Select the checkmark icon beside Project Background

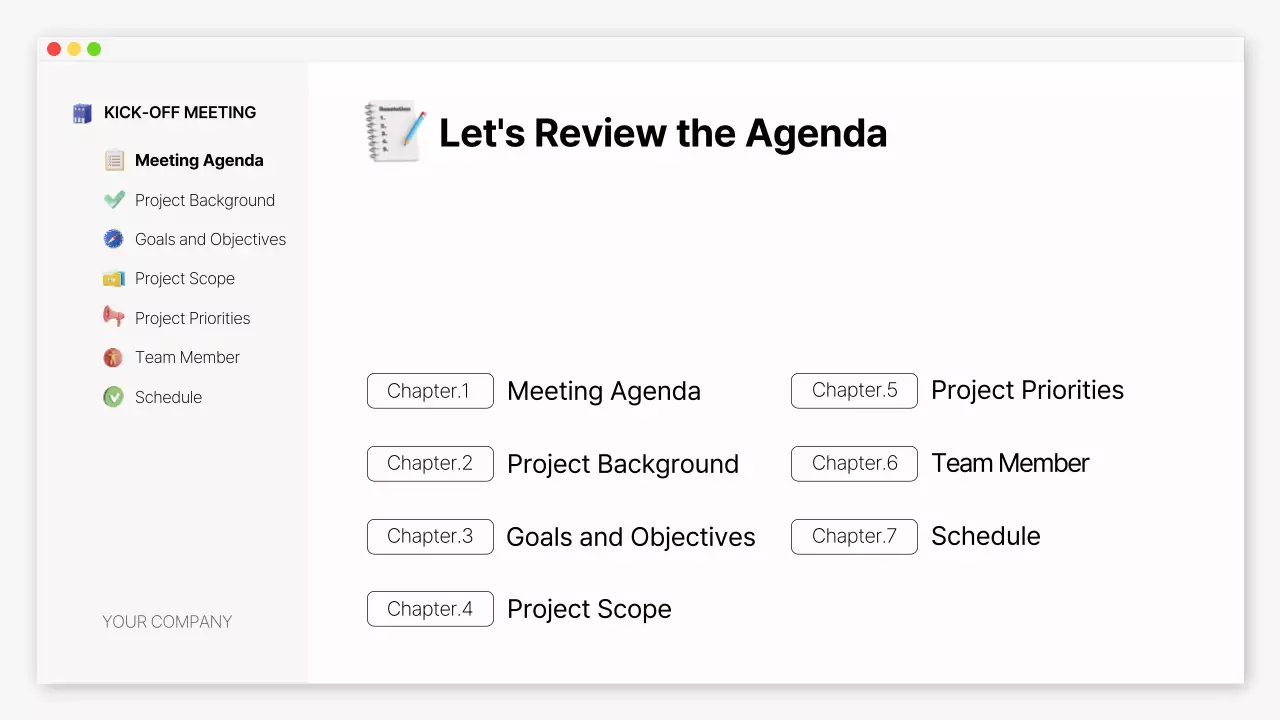click(x=114, y=200)
